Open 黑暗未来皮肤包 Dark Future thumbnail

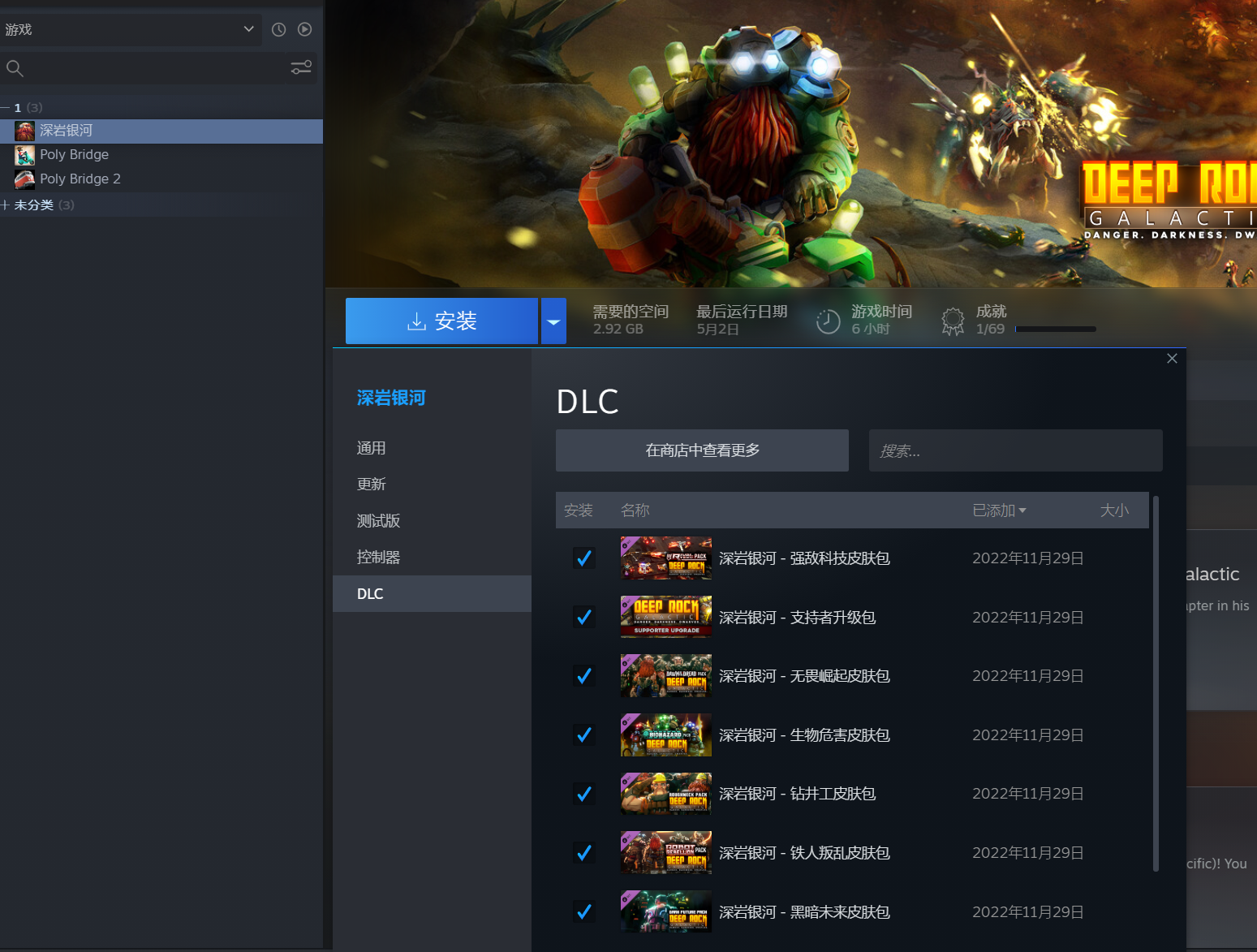tap(665, 912)
